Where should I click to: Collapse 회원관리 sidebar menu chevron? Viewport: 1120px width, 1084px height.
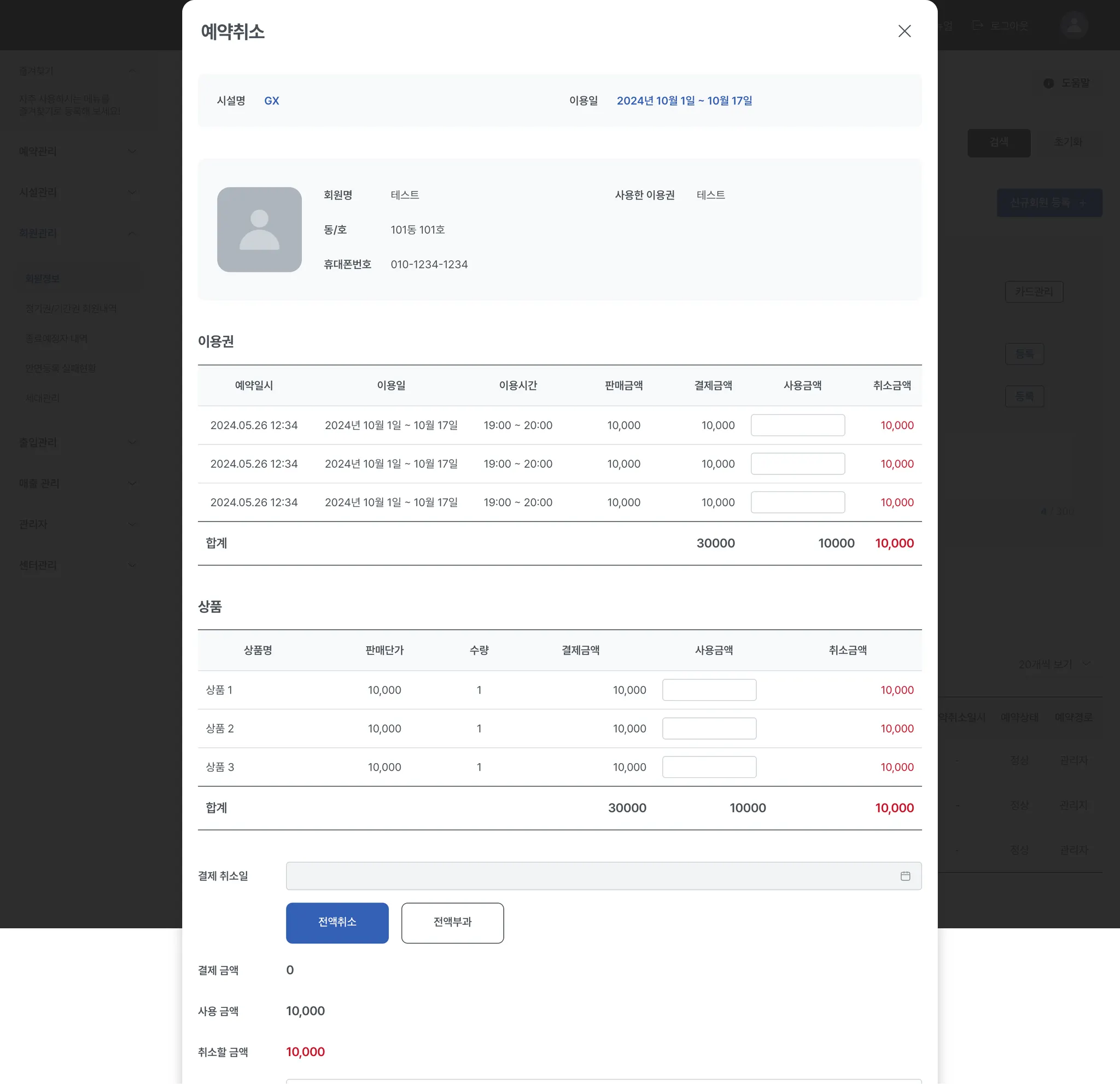point(132,233)
